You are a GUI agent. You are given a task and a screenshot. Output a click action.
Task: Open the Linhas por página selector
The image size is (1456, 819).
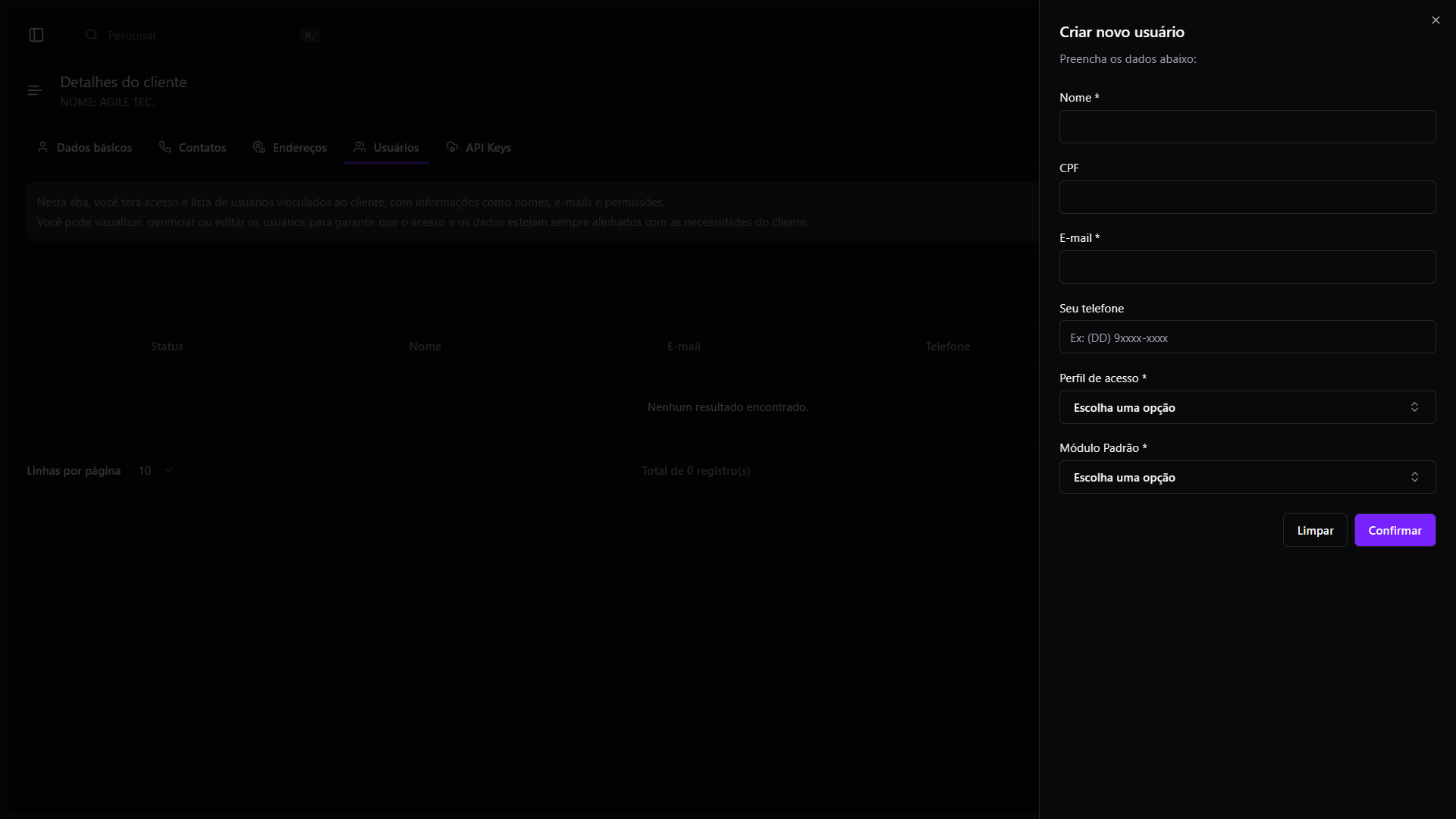pos(156,470)
